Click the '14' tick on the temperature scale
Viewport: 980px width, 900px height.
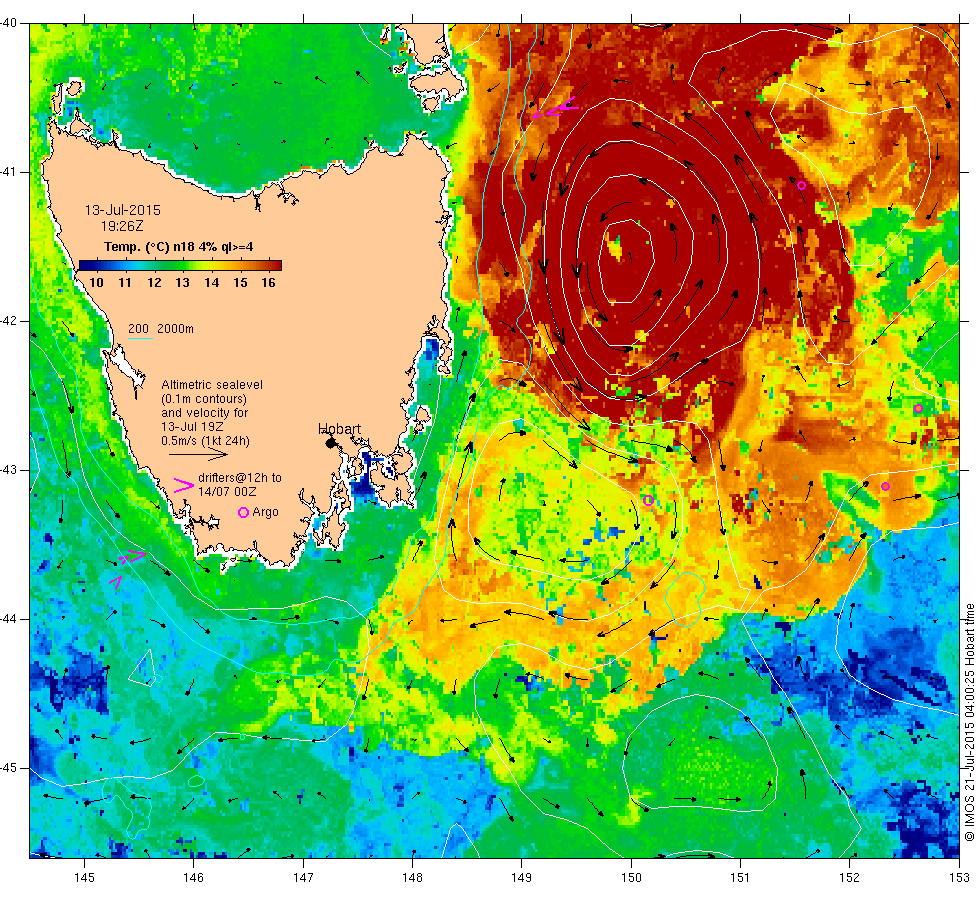211,282
